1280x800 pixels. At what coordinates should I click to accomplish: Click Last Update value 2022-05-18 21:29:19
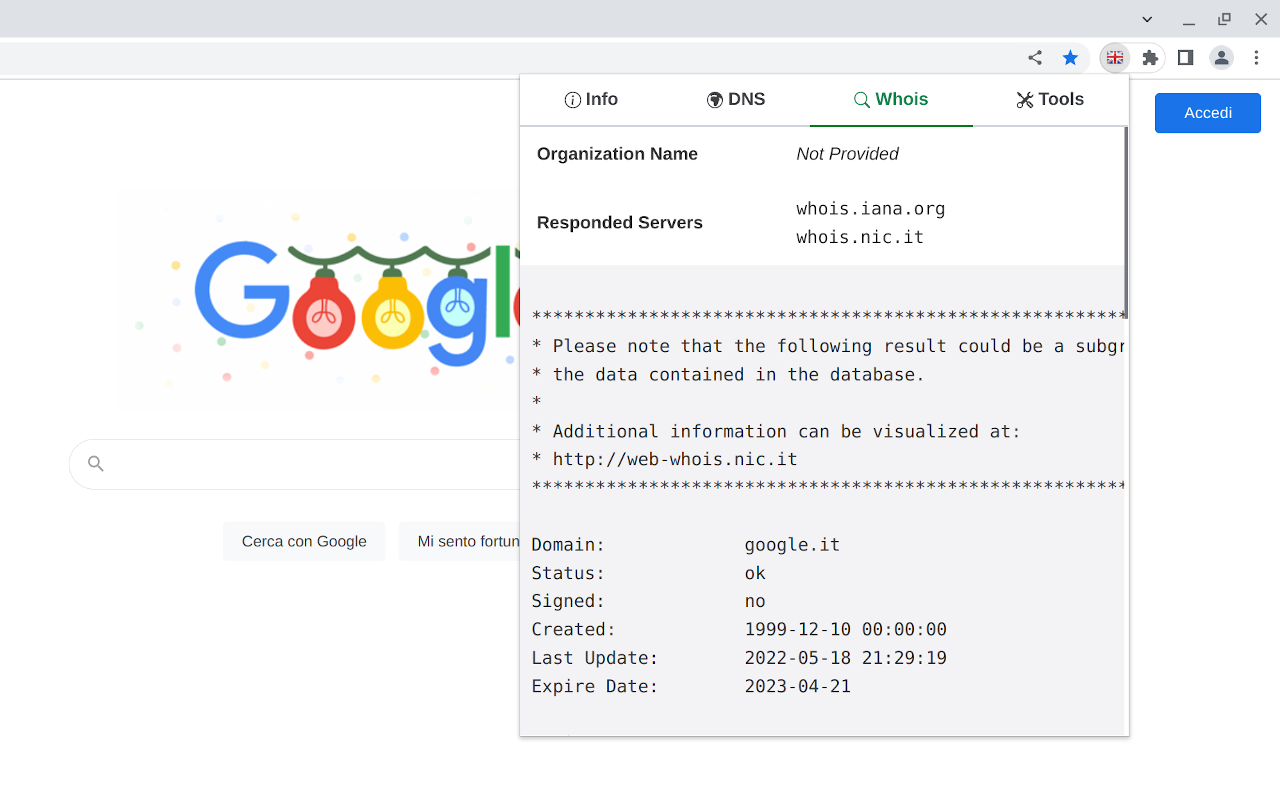point(845,658)
